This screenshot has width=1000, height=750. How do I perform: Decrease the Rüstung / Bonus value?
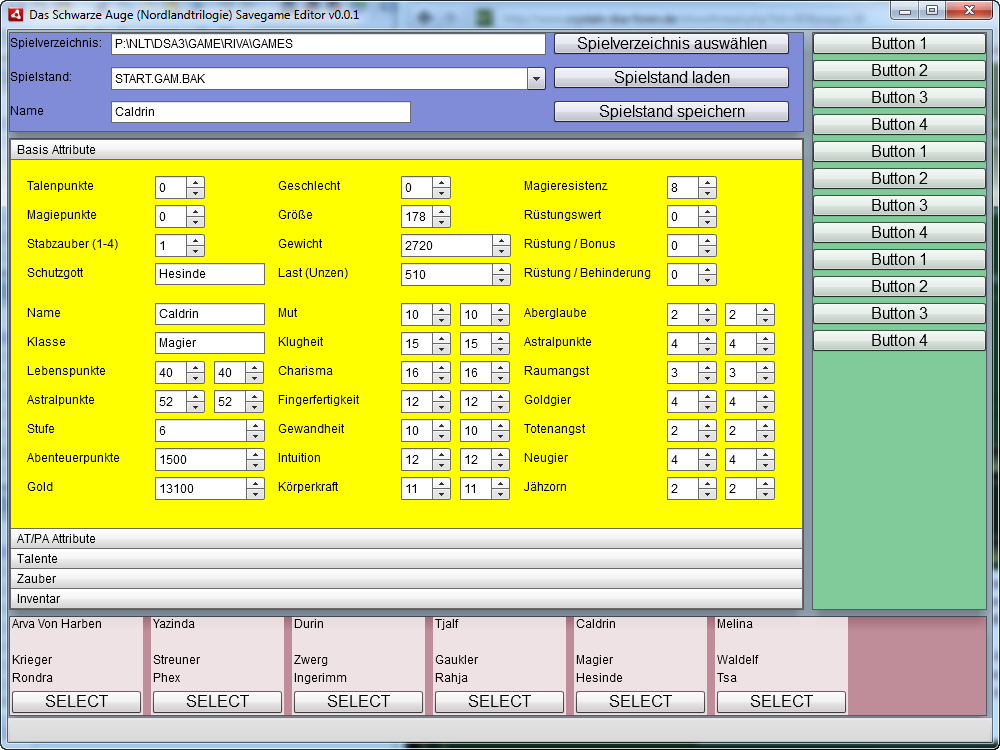707,251
